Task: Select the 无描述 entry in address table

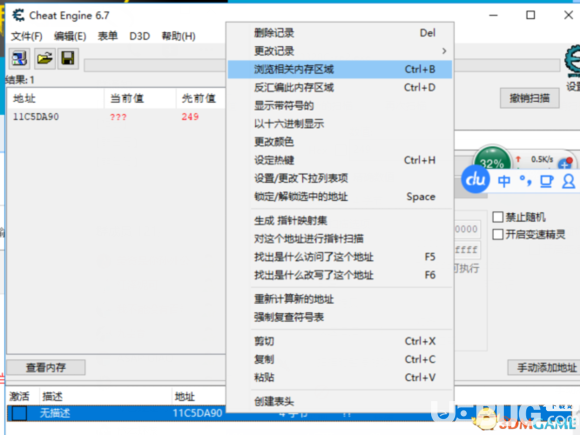Action: click(54, 413)
